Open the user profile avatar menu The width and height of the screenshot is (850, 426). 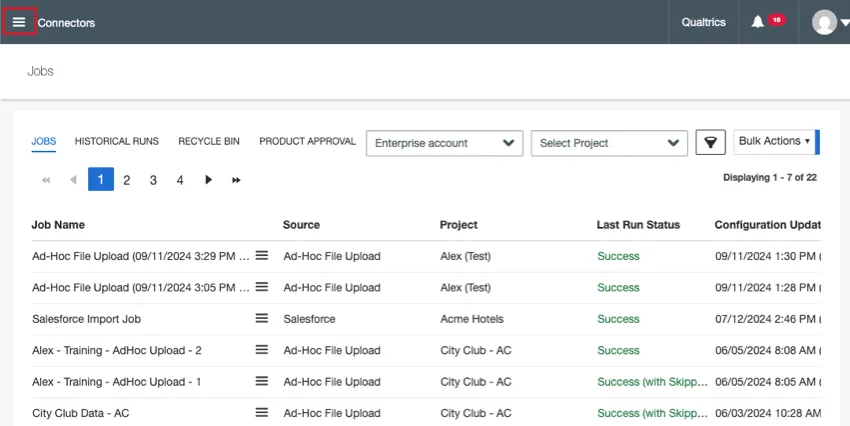[x=824, y=22]
